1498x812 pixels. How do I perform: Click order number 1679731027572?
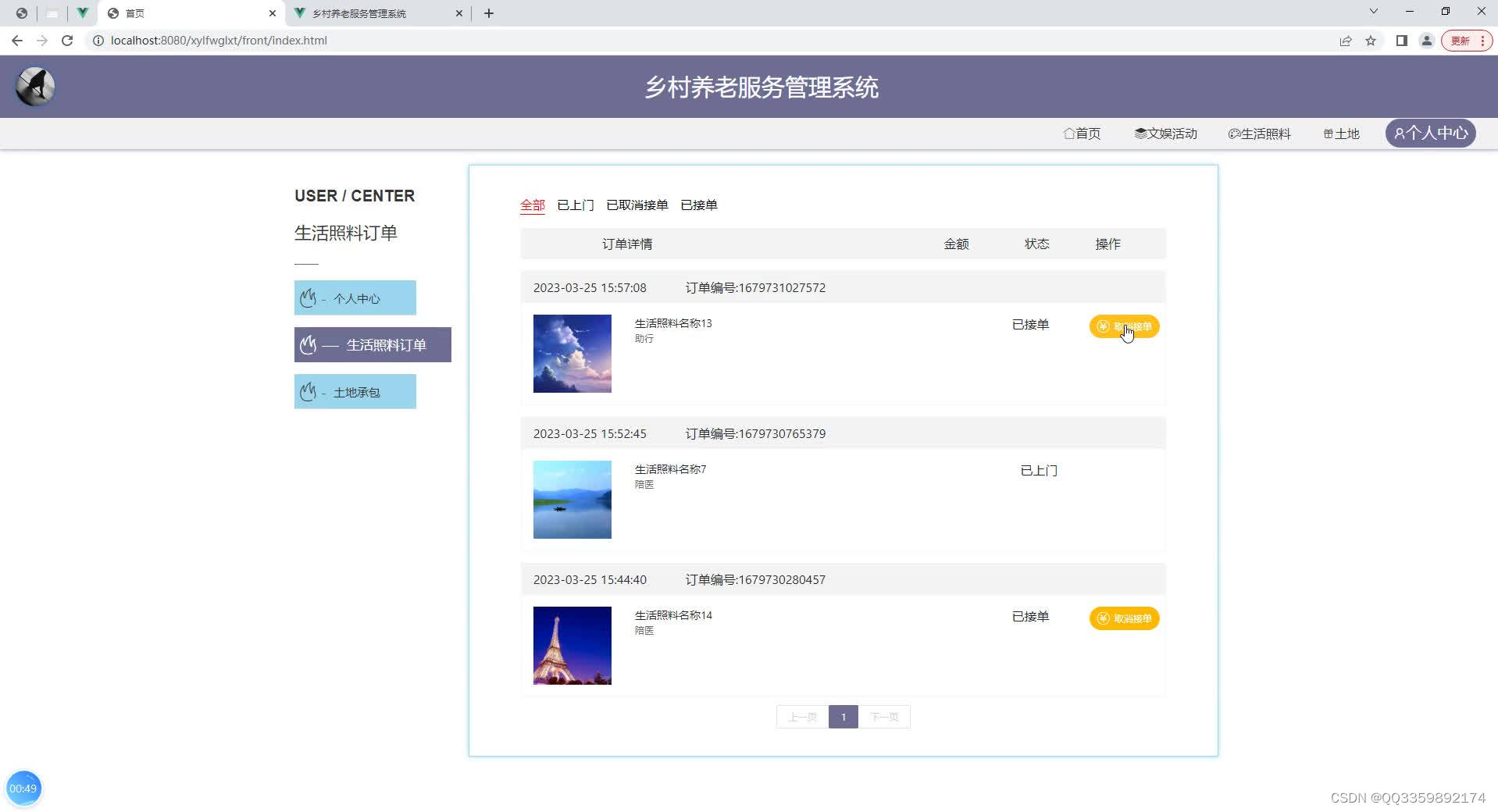755,288
